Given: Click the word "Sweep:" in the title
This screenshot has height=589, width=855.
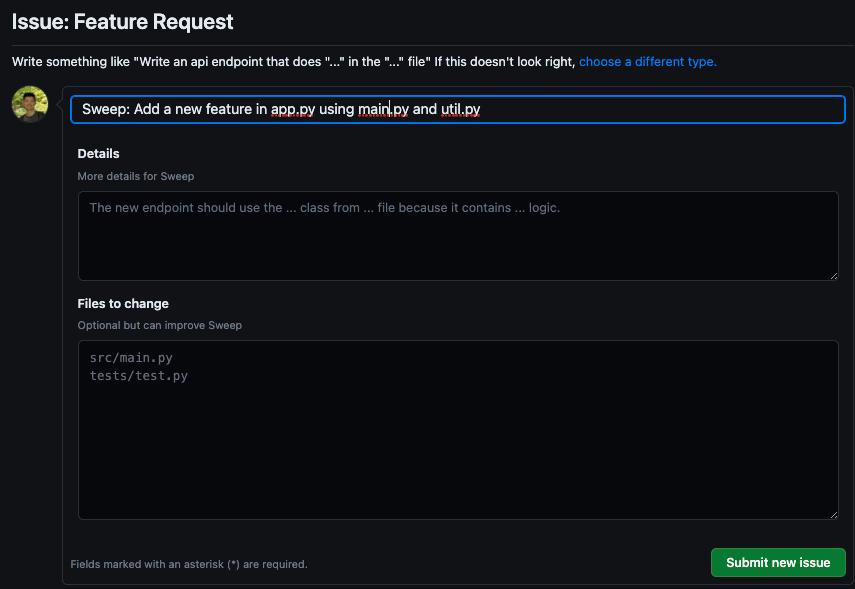Looking at the screenshot, I should 106,109.
